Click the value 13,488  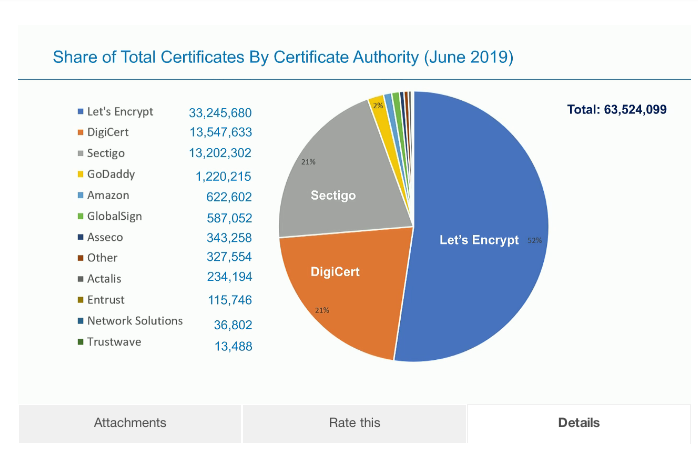tap(234, 346)
